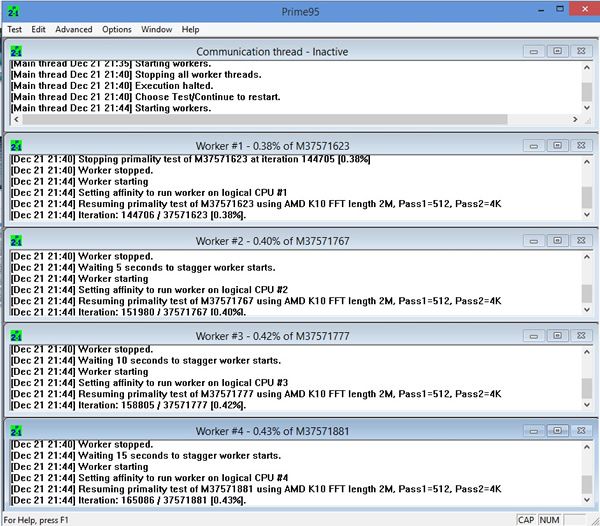Minimize the Communication thread child window
600x526 pixels.
pyautogui.click(x=534, y=51)
